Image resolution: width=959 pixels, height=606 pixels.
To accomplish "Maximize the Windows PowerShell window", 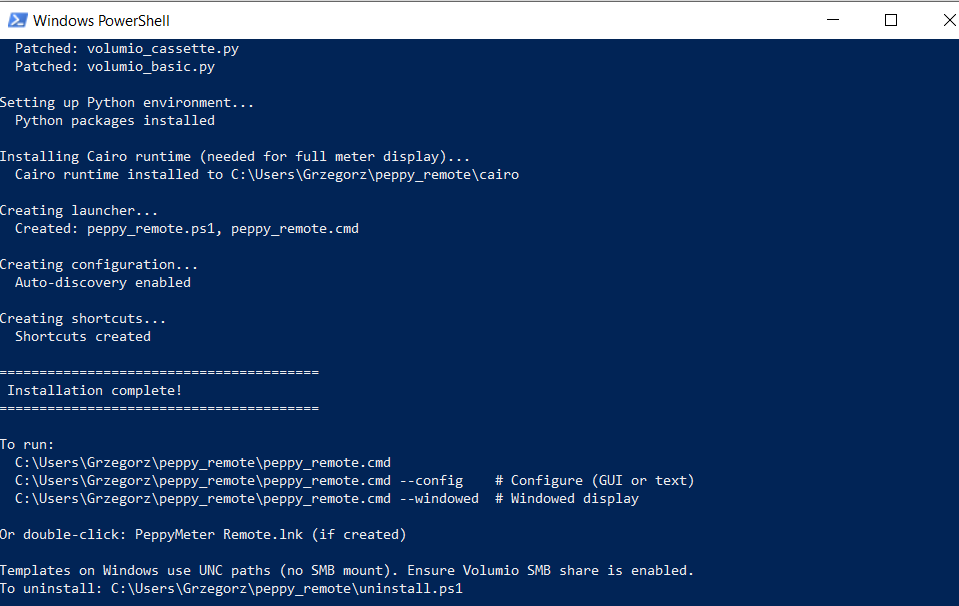I will click(890, 20).
